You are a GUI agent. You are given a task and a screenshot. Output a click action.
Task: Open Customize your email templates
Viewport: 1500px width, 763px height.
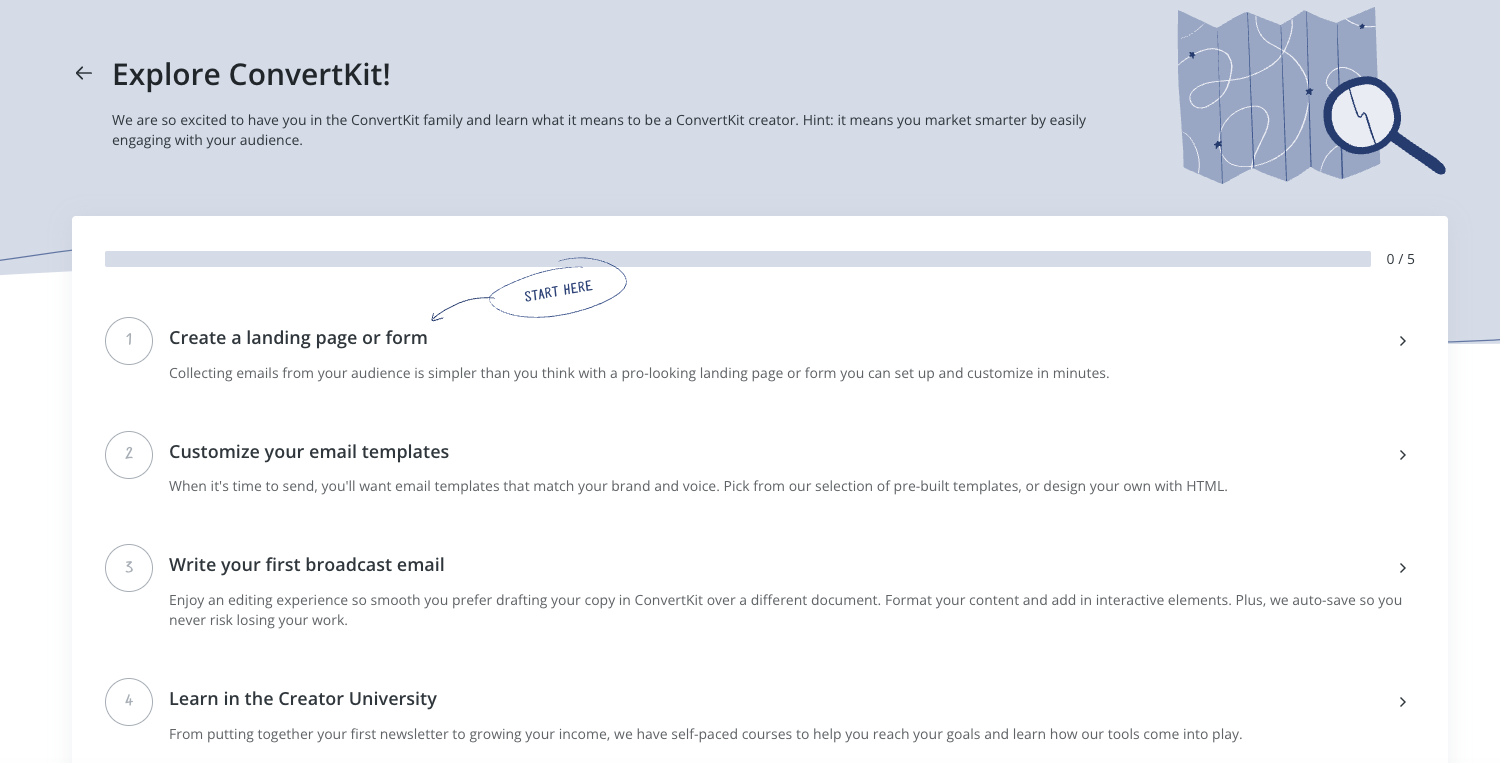[309, 452]
